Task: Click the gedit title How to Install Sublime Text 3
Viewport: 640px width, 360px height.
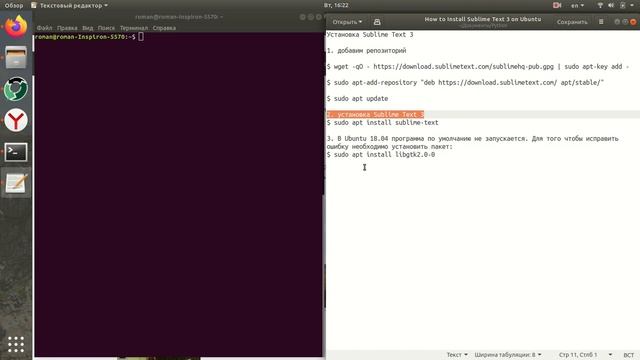Action: coord(483,19)
